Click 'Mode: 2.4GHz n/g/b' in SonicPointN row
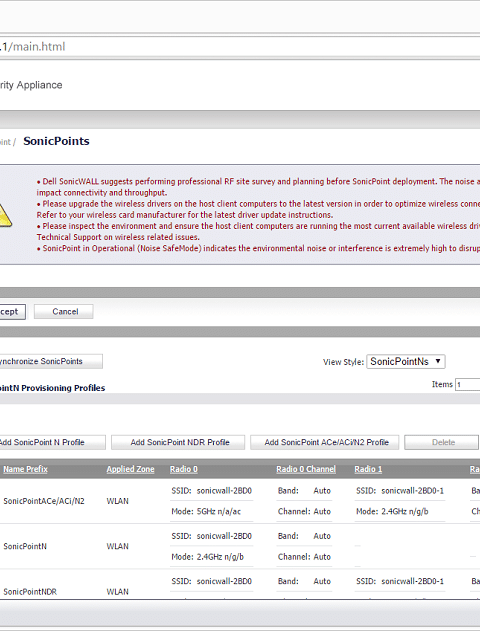 (x=208, y=557)
